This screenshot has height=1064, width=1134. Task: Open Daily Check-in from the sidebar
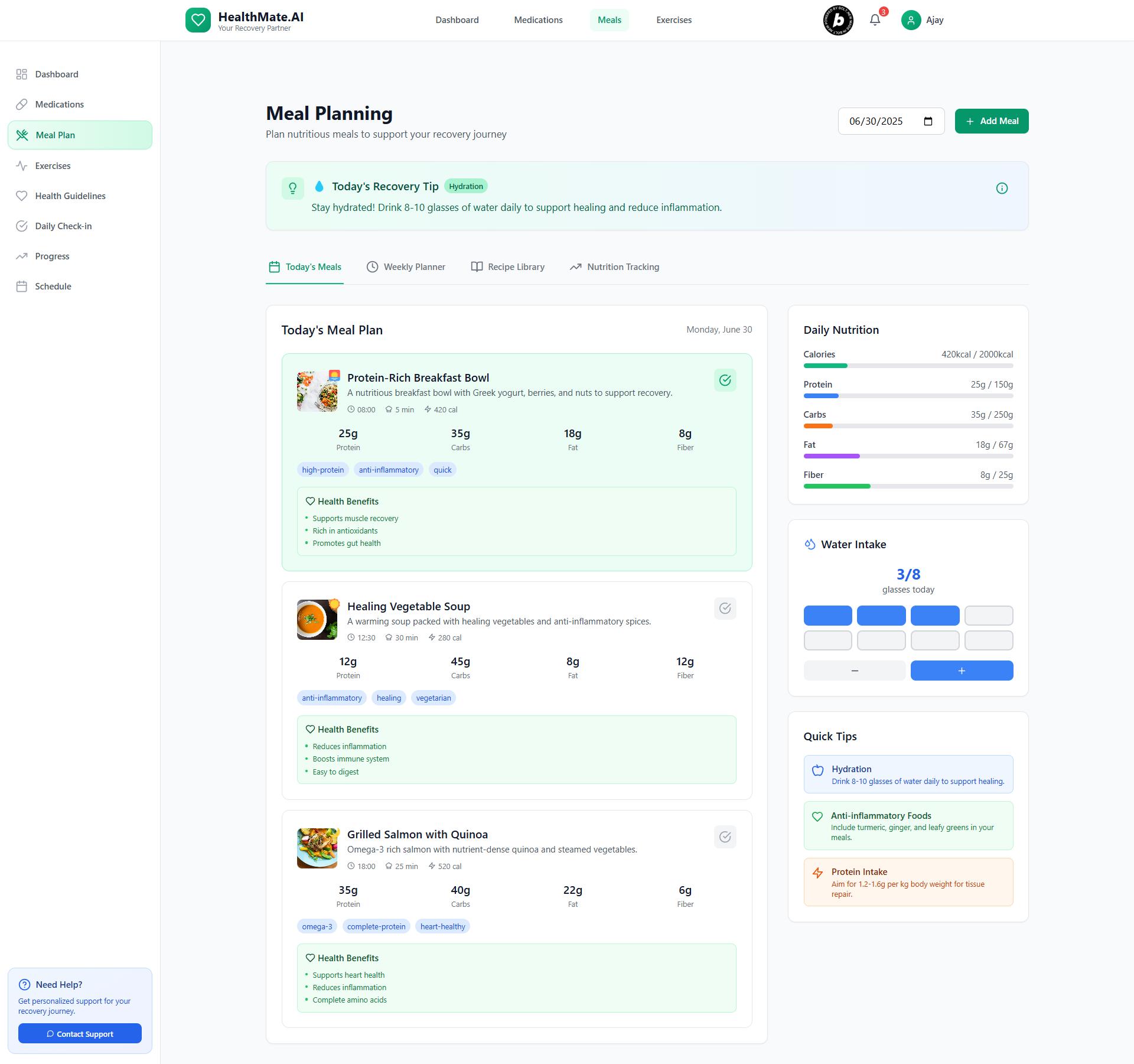(x=63, y=226)
